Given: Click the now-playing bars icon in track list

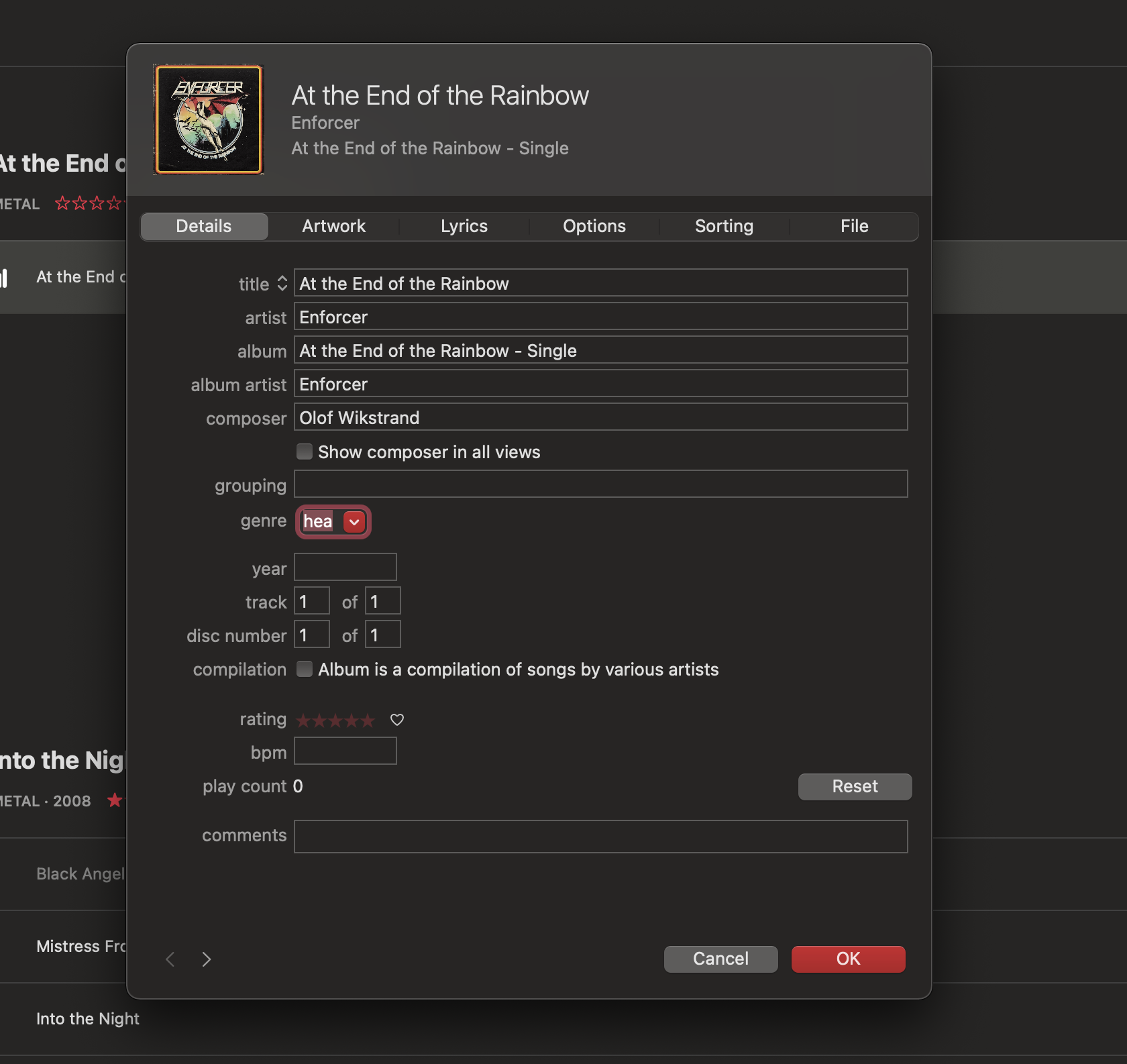Looking at the screenshot, I should point(4,278).
